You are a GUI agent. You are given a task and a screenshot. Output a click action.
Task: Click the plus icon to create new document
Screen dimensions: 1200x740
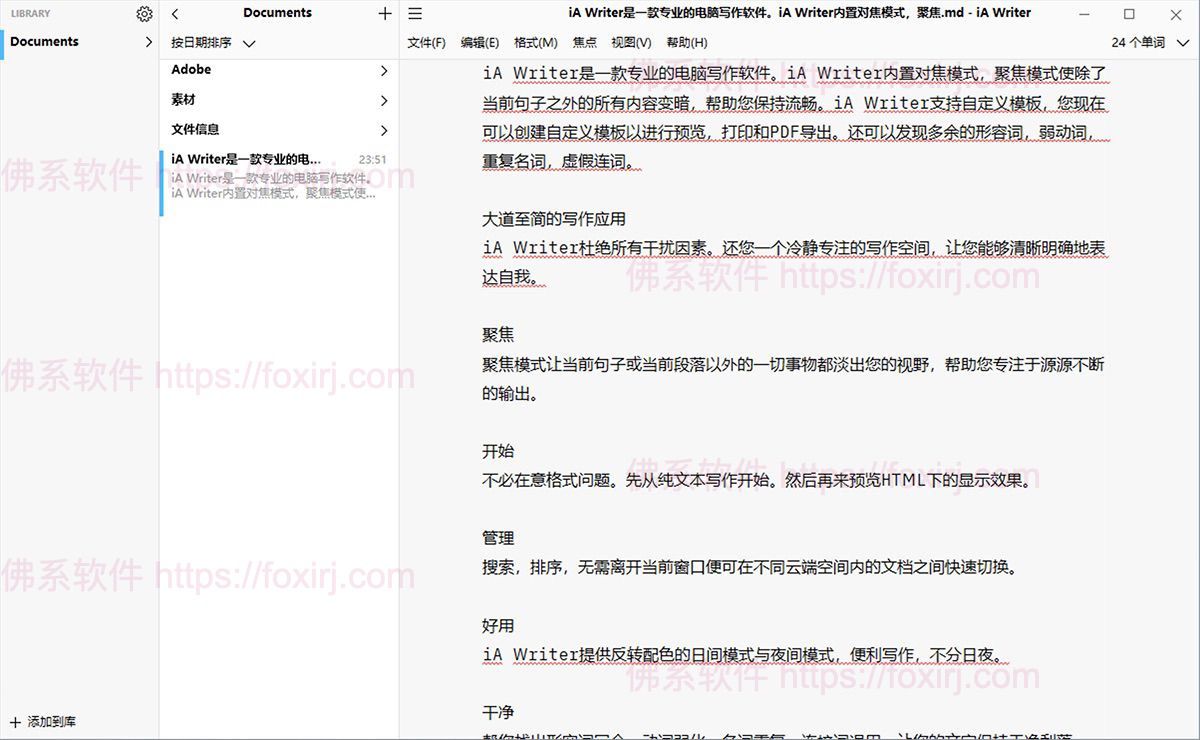pyautogui.click(x=385, y=14)
